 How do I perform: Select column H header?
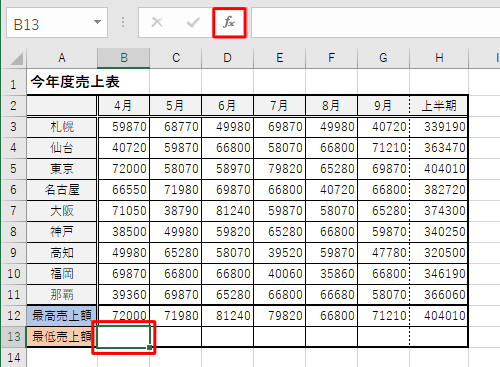439,58
